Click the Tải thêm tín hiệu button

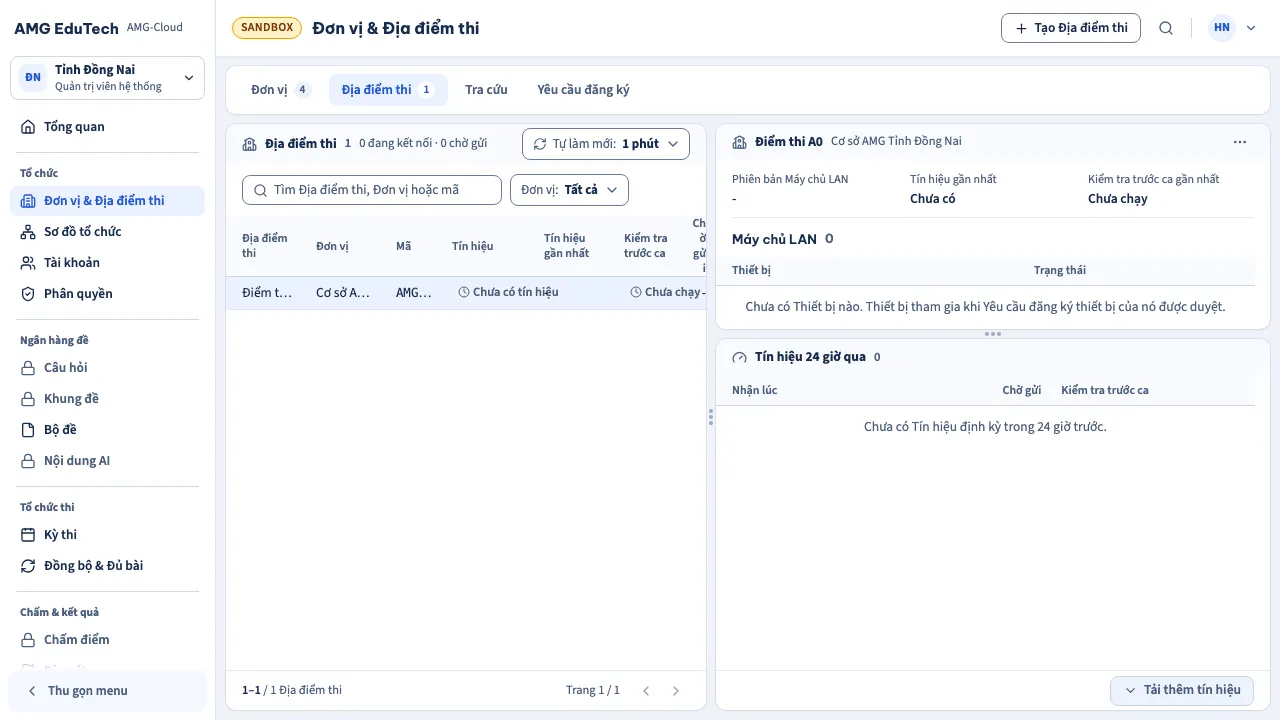(x=1182, y=690)
